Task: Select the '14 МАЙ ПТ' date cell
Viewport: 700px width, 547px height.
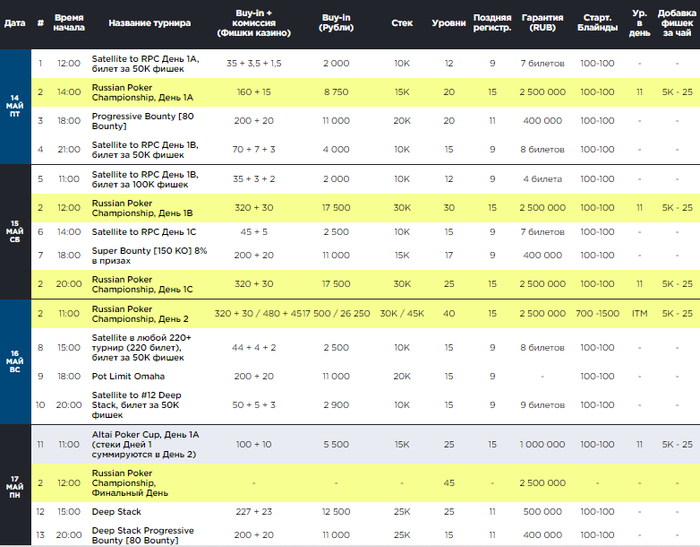Action: pyautogui.click(x=15, y=106)
